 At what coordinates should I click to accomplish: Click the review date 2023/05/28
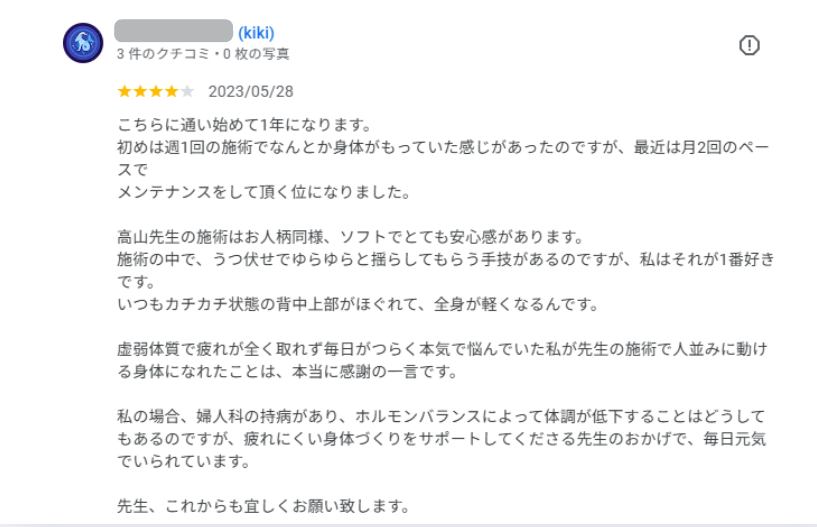[251, 92]
